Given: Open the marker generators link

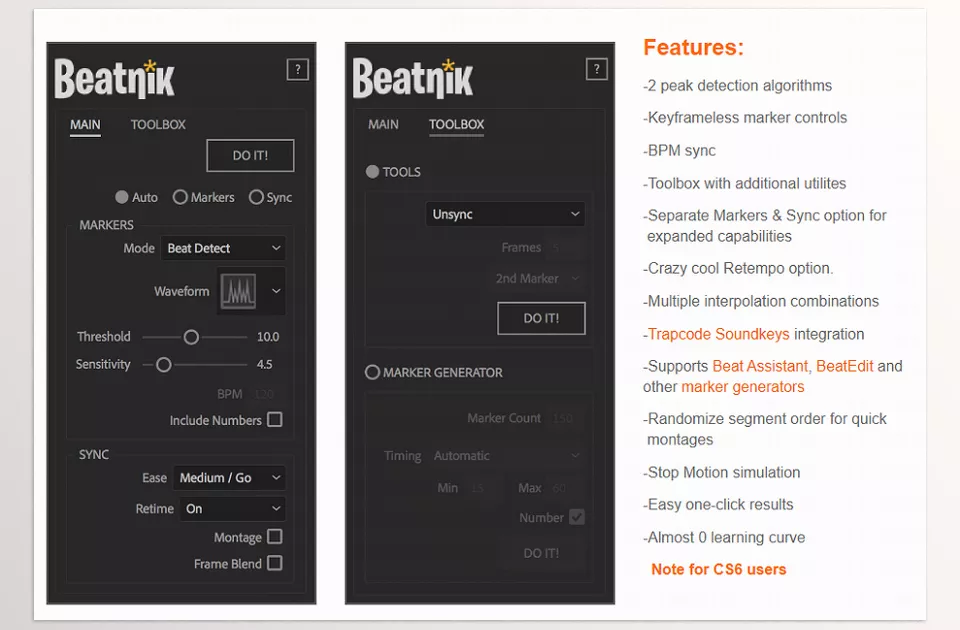Looking at the screenshot, I should tap(743, 387).
